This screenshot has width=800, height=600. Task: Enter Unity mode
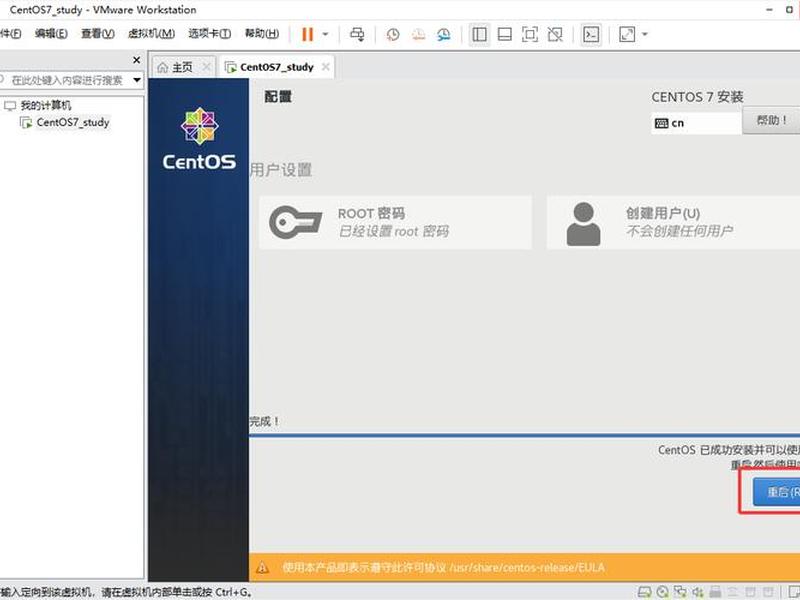(555, 34)
